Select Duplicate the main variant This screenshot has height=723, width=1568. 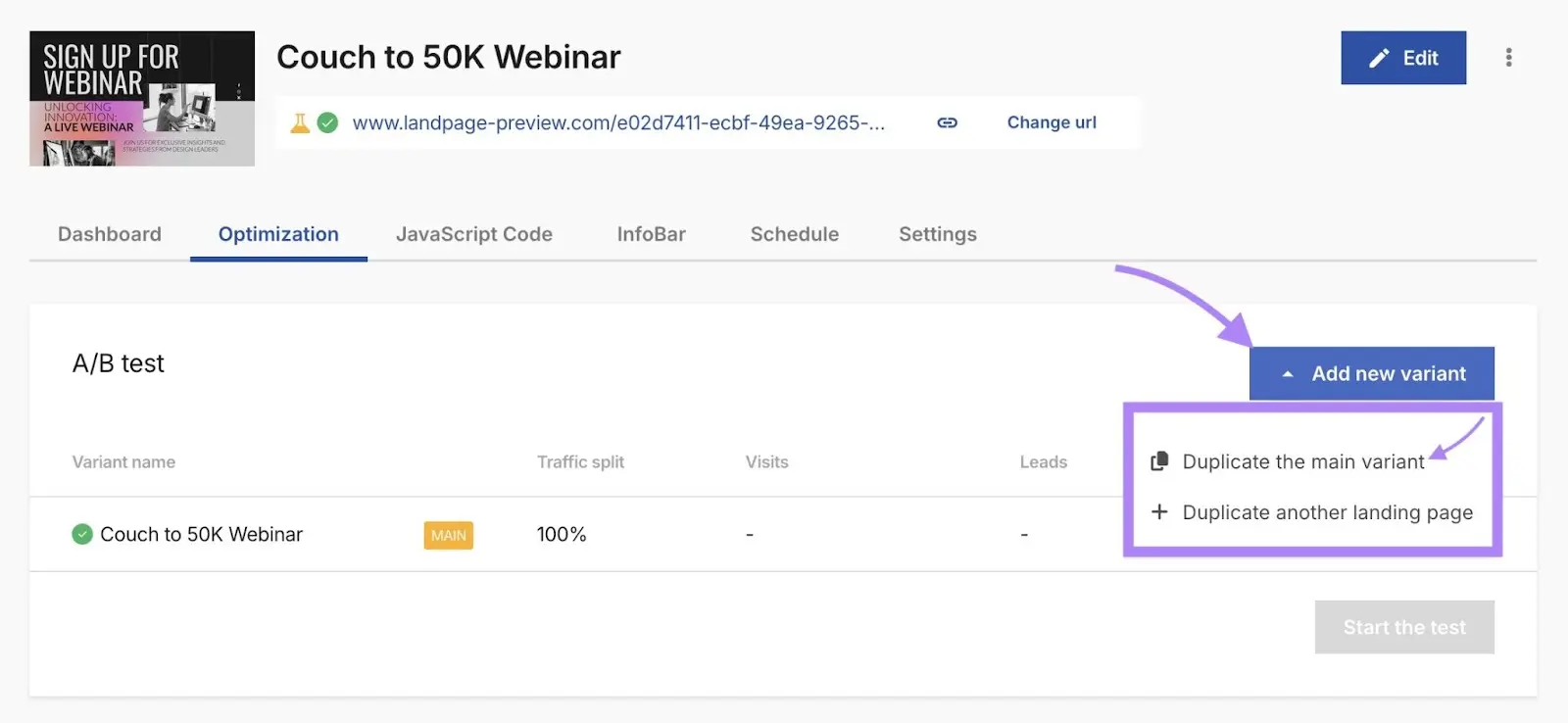point(1302,461)
